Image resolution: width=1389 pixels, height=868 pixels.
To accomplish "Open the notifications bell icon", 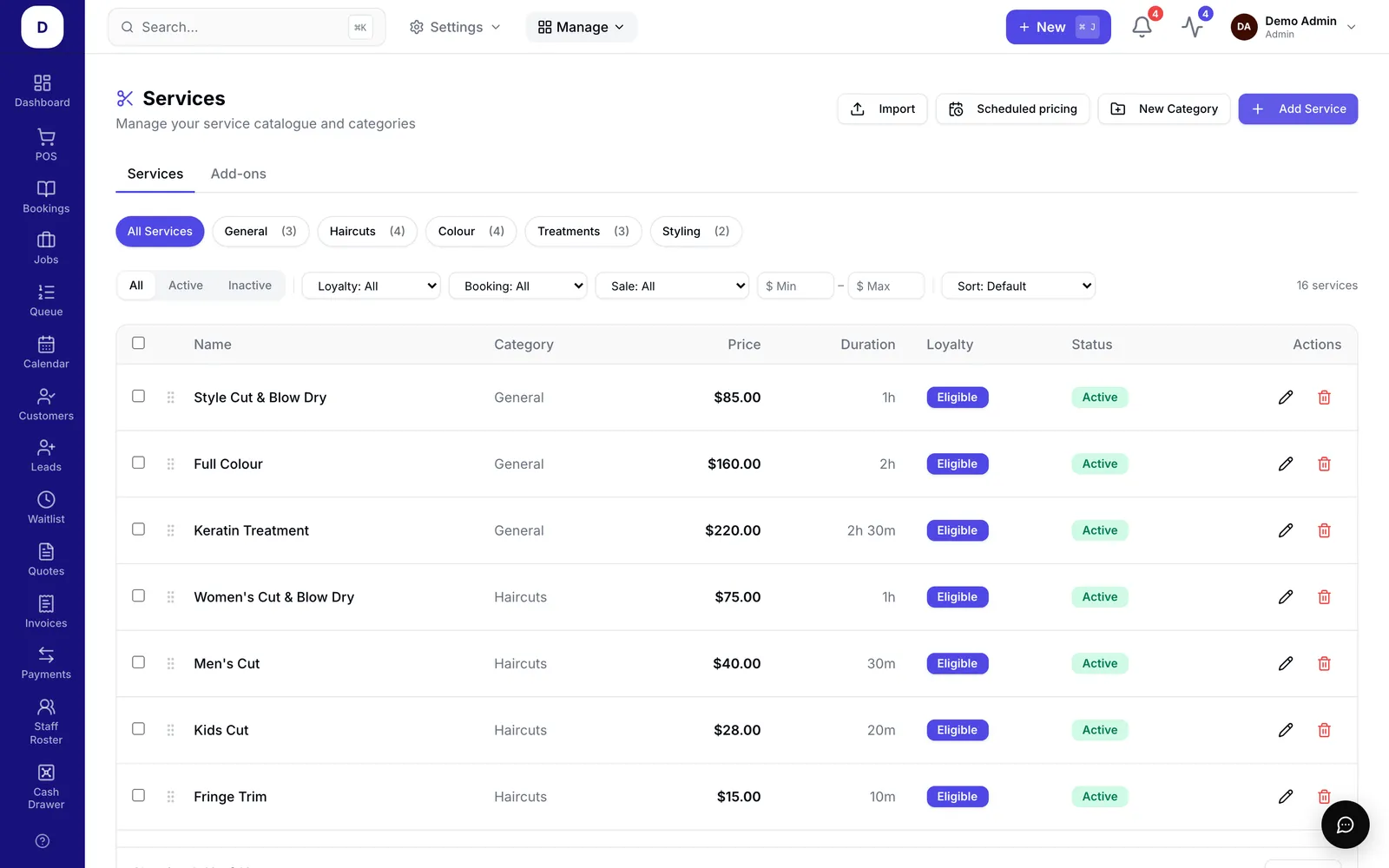I will point(1142,27).
